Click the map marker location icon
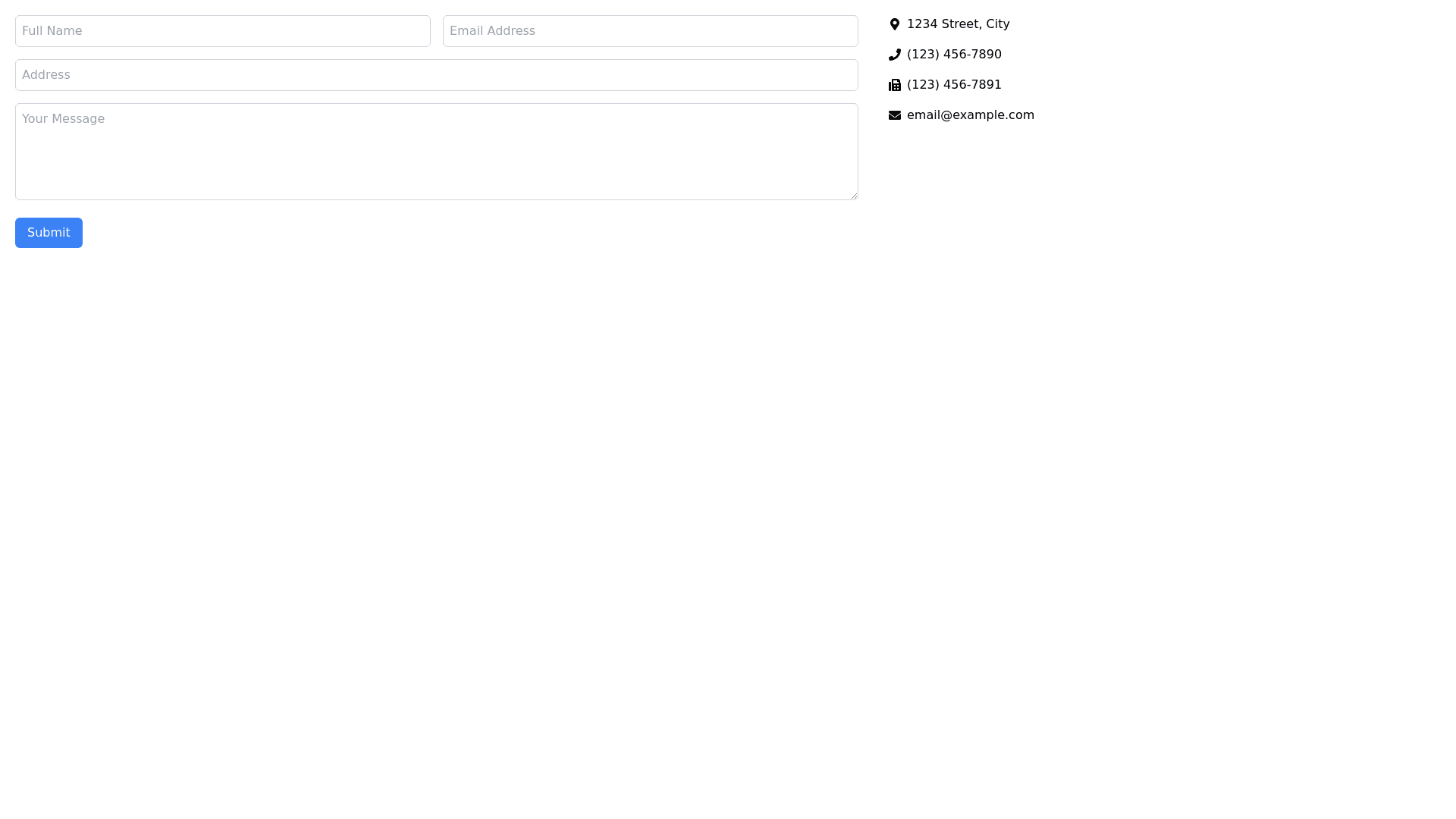Image resolution: width=1456 pixels, height=819 pixels. [895, 24]
